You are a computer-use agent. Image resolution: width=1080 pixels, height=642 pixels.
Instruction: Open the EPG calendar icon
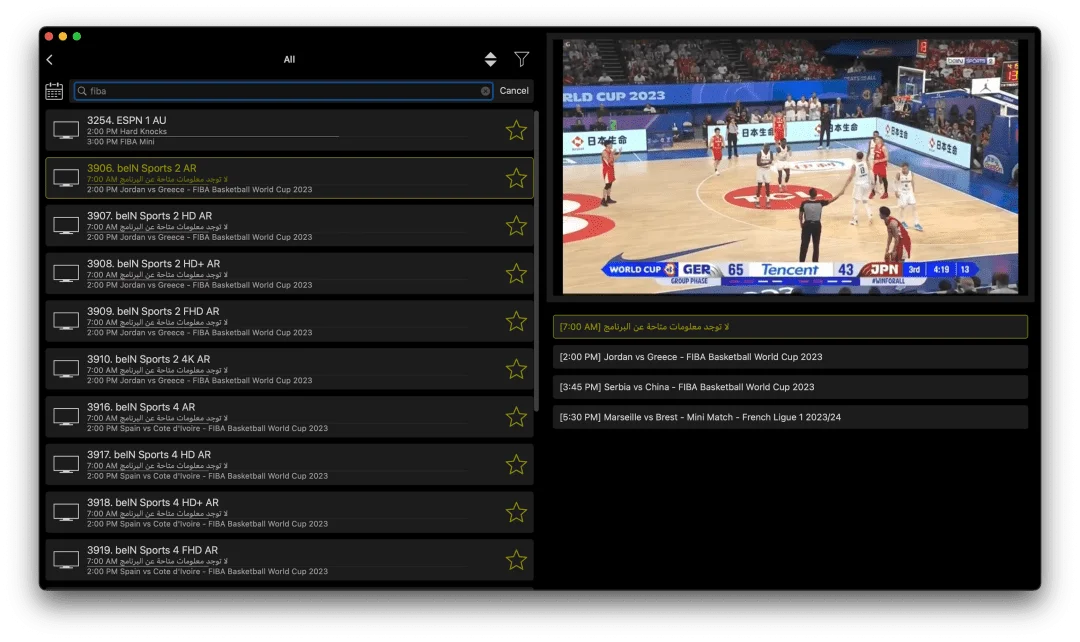tap(54, 91)
